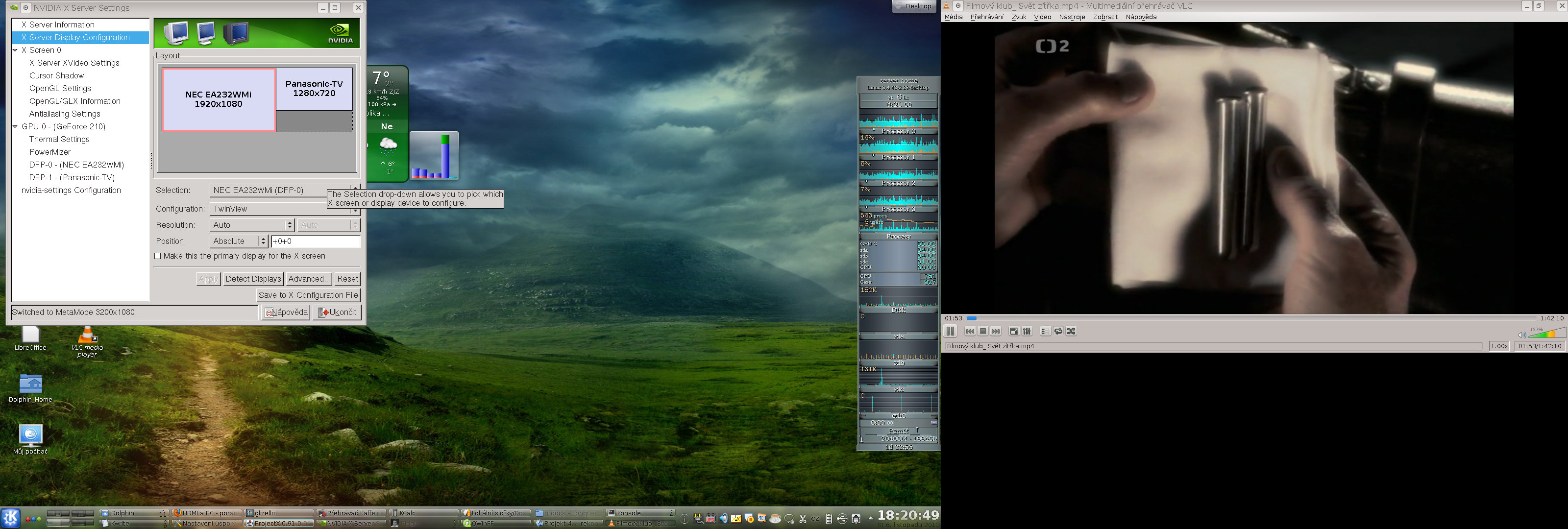Adjust the VLC volume slider
The height and width of the screenshot is (529, 1568).
tap(1547, 334)
